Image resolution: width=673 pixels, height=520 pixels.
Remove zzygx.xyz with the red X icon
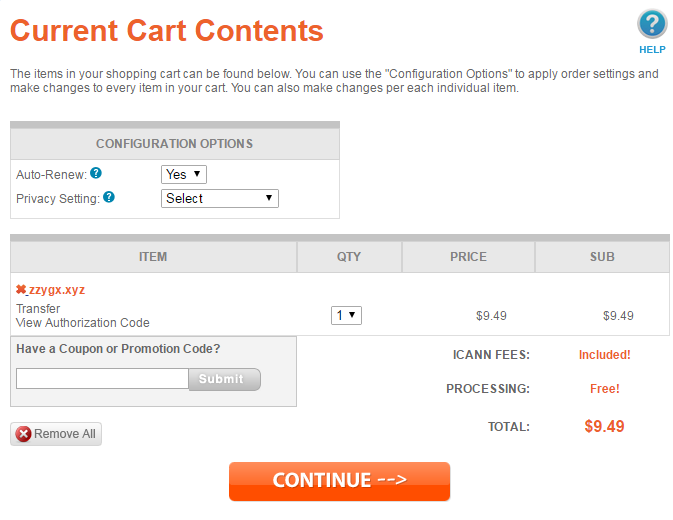pyautogui.click(x=21, y=290)
